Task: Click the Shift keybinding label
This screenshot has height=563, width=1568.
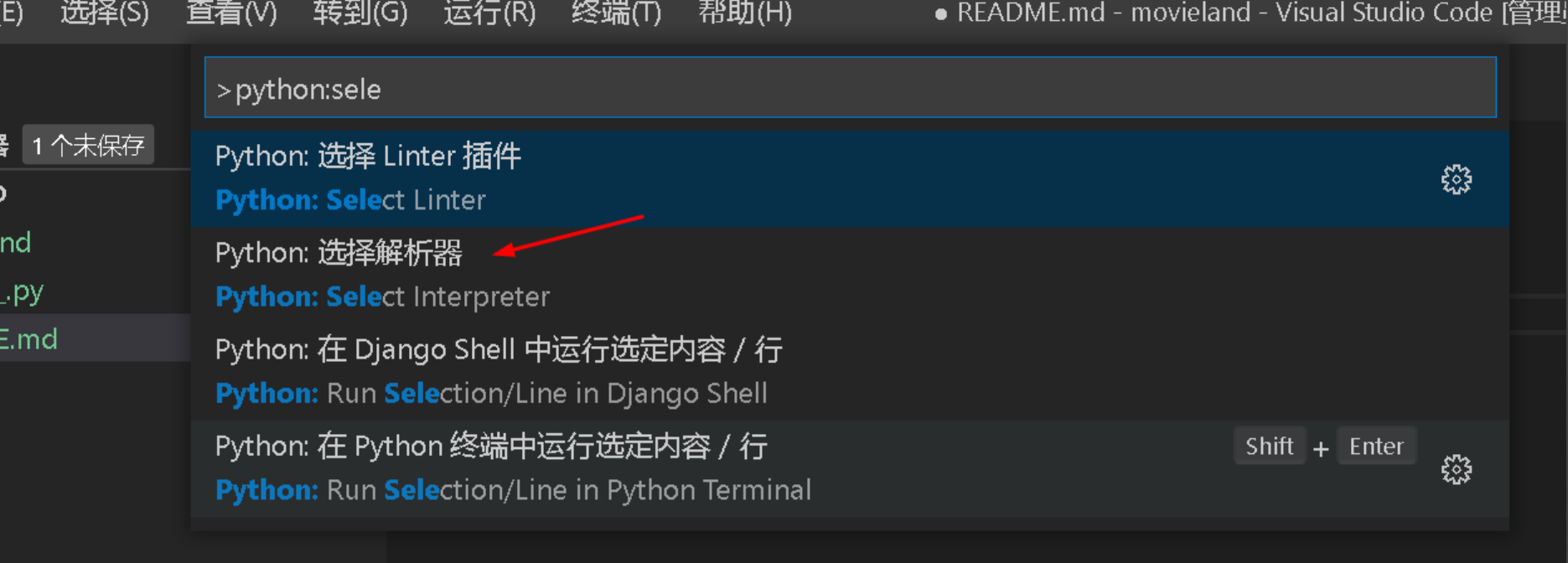Action: point(1269,446)
